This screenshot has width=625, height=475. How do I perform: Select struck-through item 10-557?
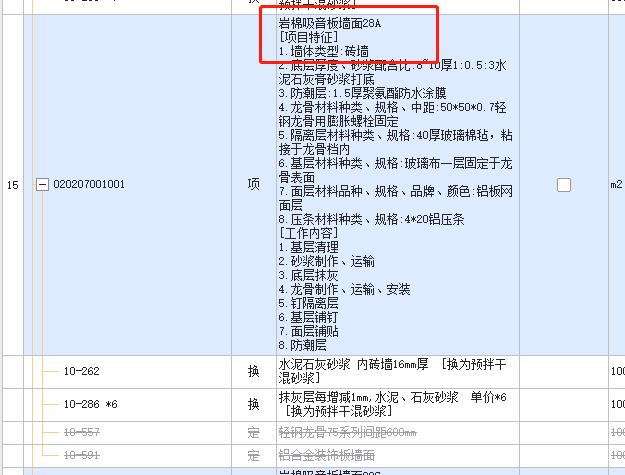pyautogui.click(x=82, y=432)
